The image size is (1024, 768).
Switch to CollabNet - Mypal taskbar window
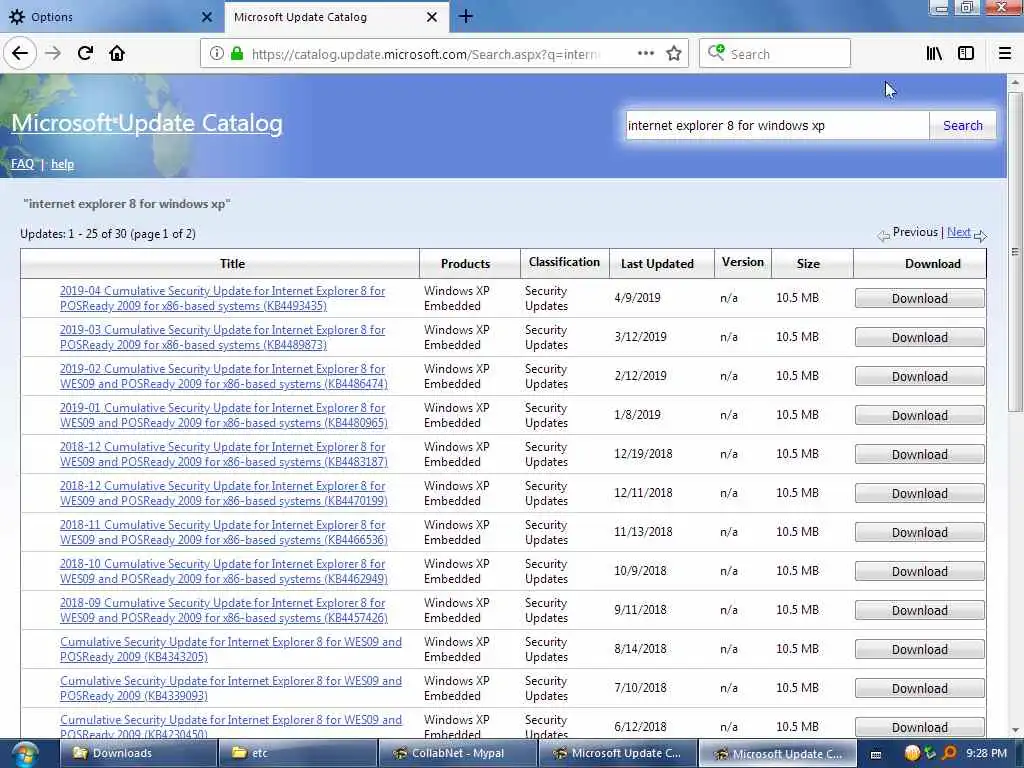pyautogui.click(x=458, y=753)
